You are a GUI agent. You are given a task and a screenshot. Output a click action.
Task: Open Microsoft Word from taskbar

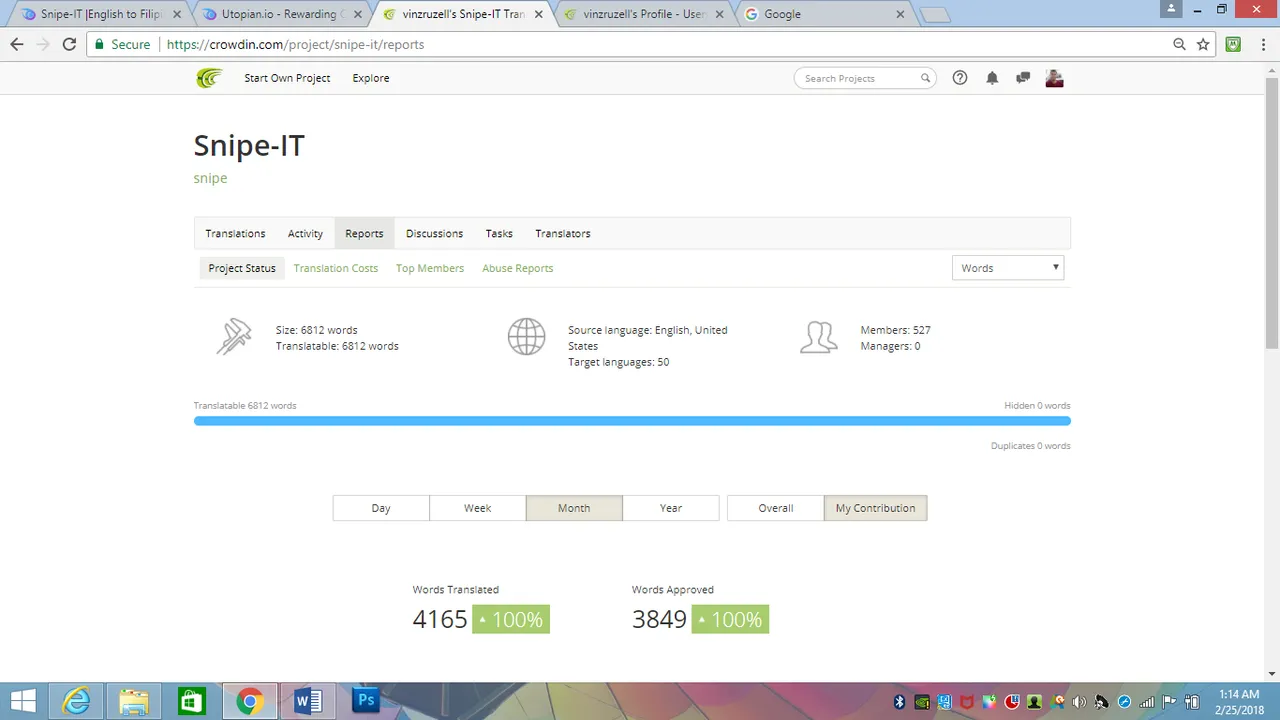point(308,701)
